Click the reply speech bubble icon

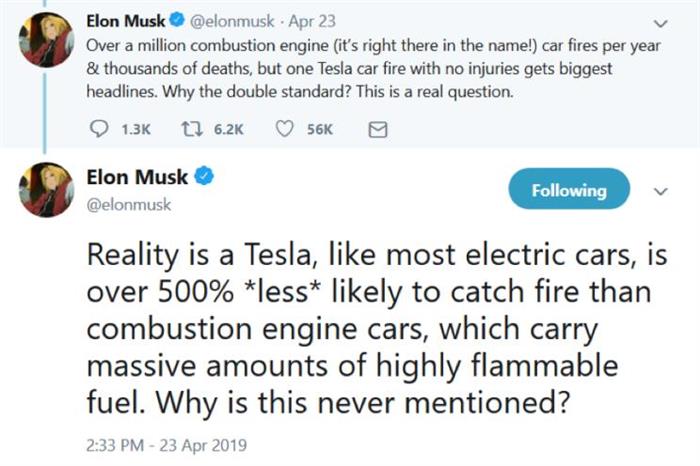98,129
